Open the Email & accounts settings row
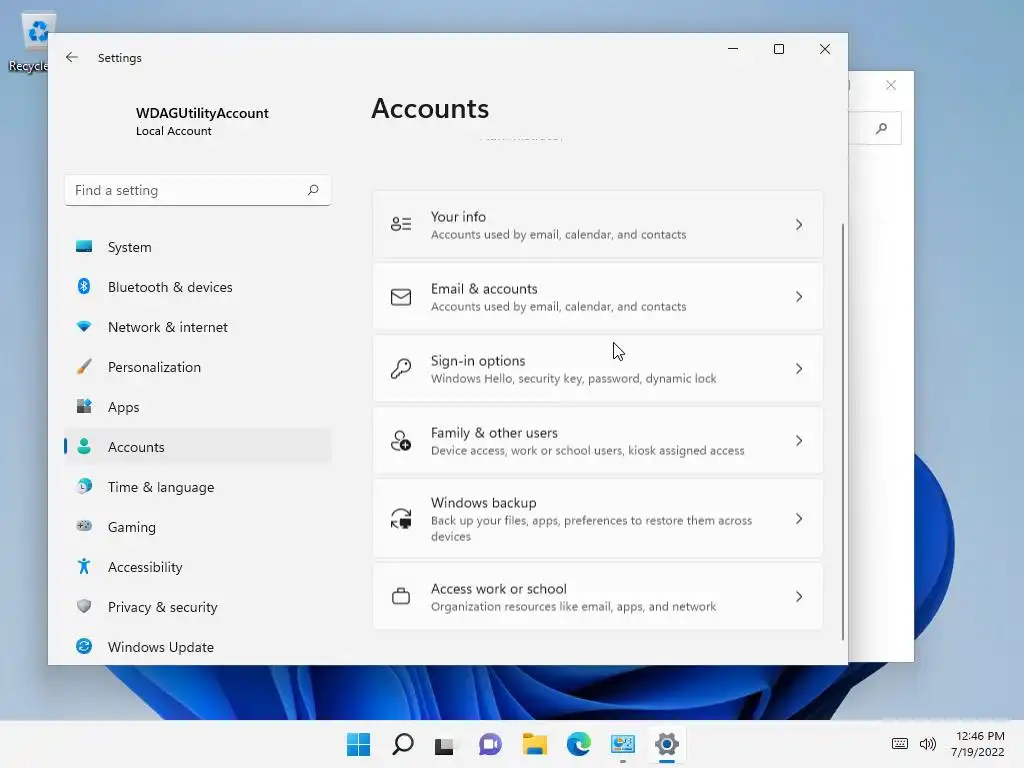Image resolution: width=1024 pixels, height=768 pixels. click(x=598, y=296)
